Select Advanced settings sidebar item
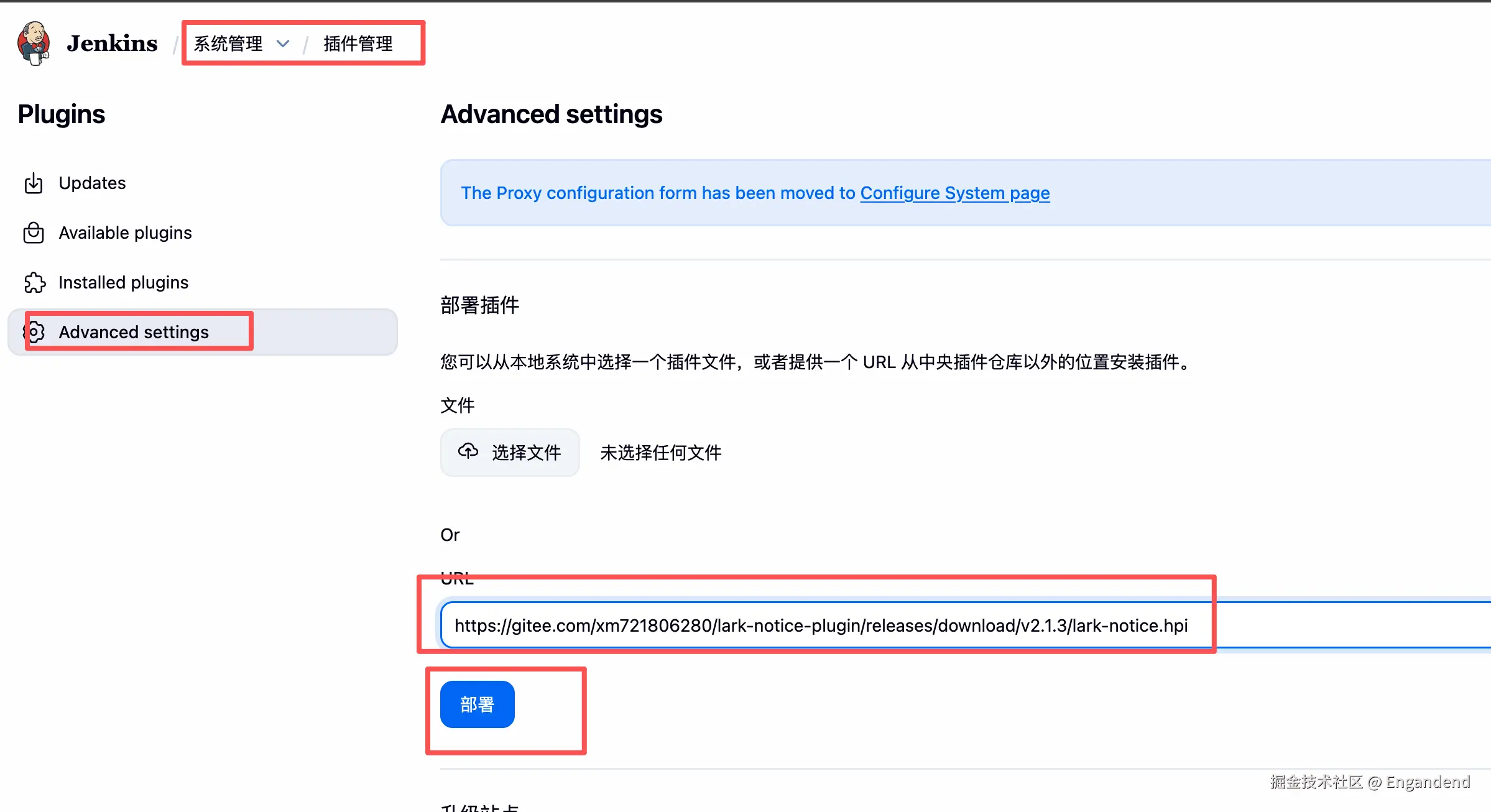 (134, 332)
